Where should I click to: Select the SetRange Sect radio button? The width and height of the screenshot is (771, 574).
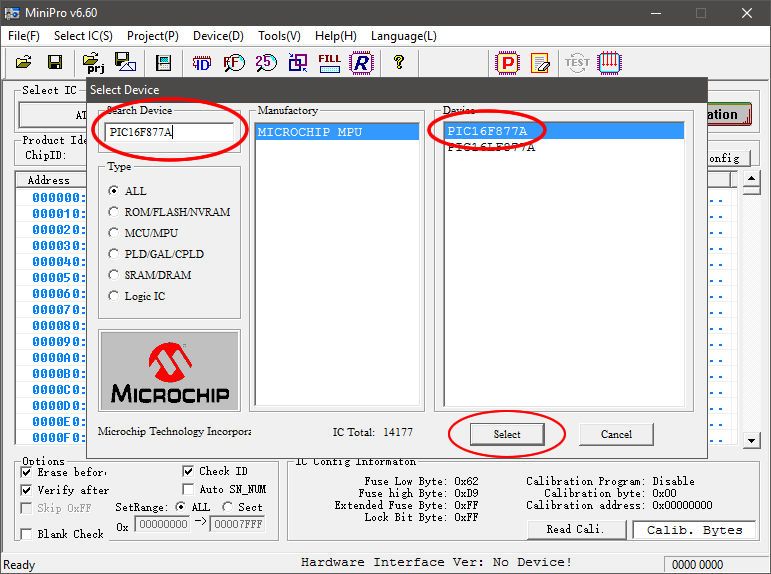point(227,507)
